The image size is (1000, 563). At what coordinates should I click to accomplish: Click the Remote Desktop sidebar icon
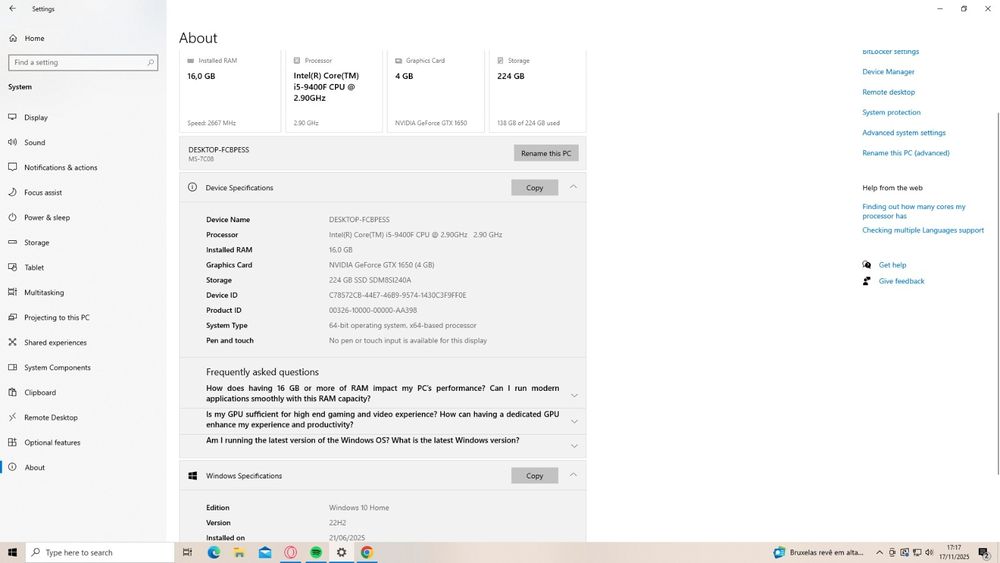[x=12, y=417]
